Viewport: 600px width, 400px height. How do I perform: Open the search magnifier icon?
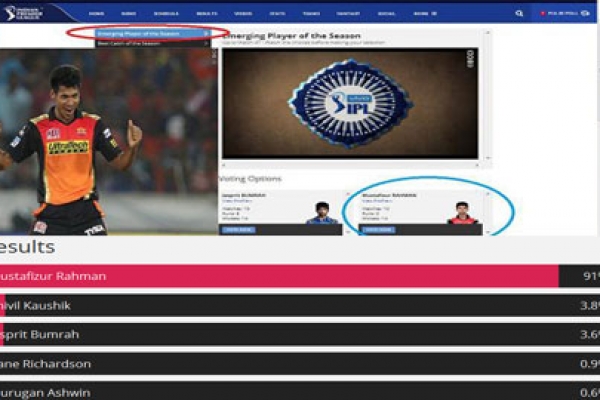tap(519, 14)
